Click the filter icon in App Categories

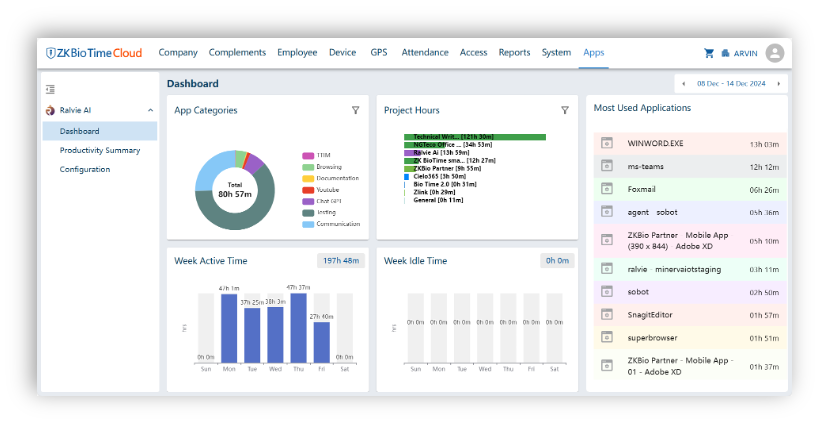(x=355, y=110)
